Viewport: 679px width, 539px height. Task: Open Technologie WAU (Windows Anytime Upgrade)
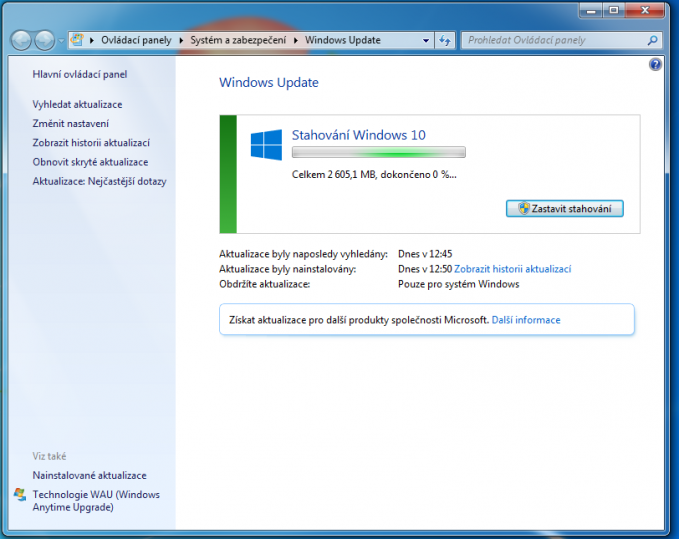96,500
